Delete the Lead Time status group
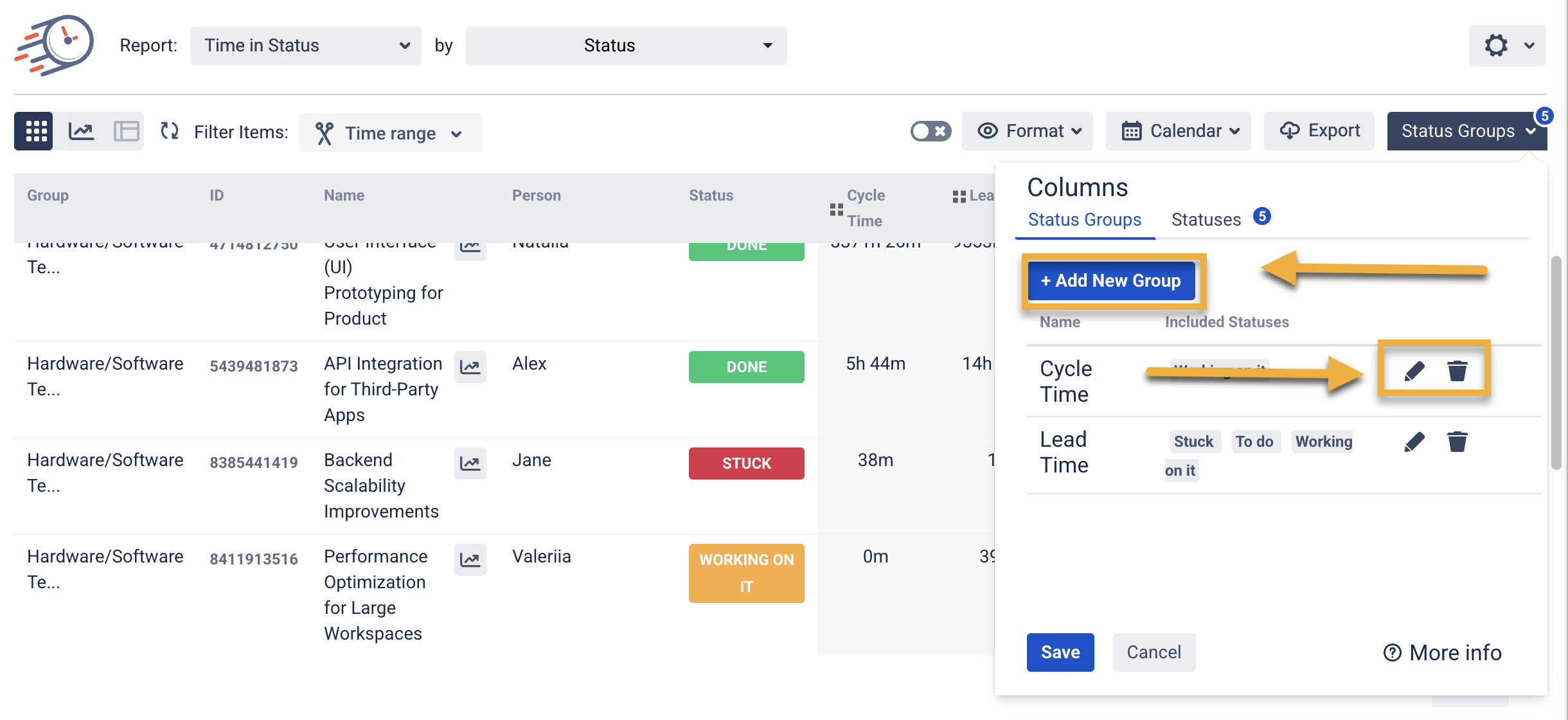 1457,442
